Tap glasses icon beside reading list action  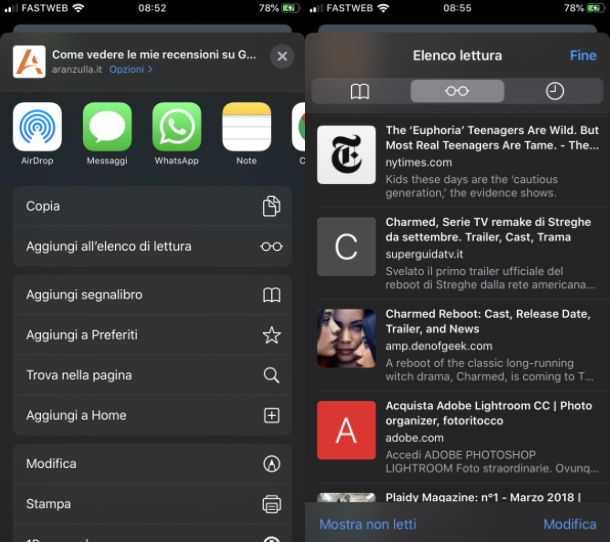pyautogui.click(x=272, y=247)
